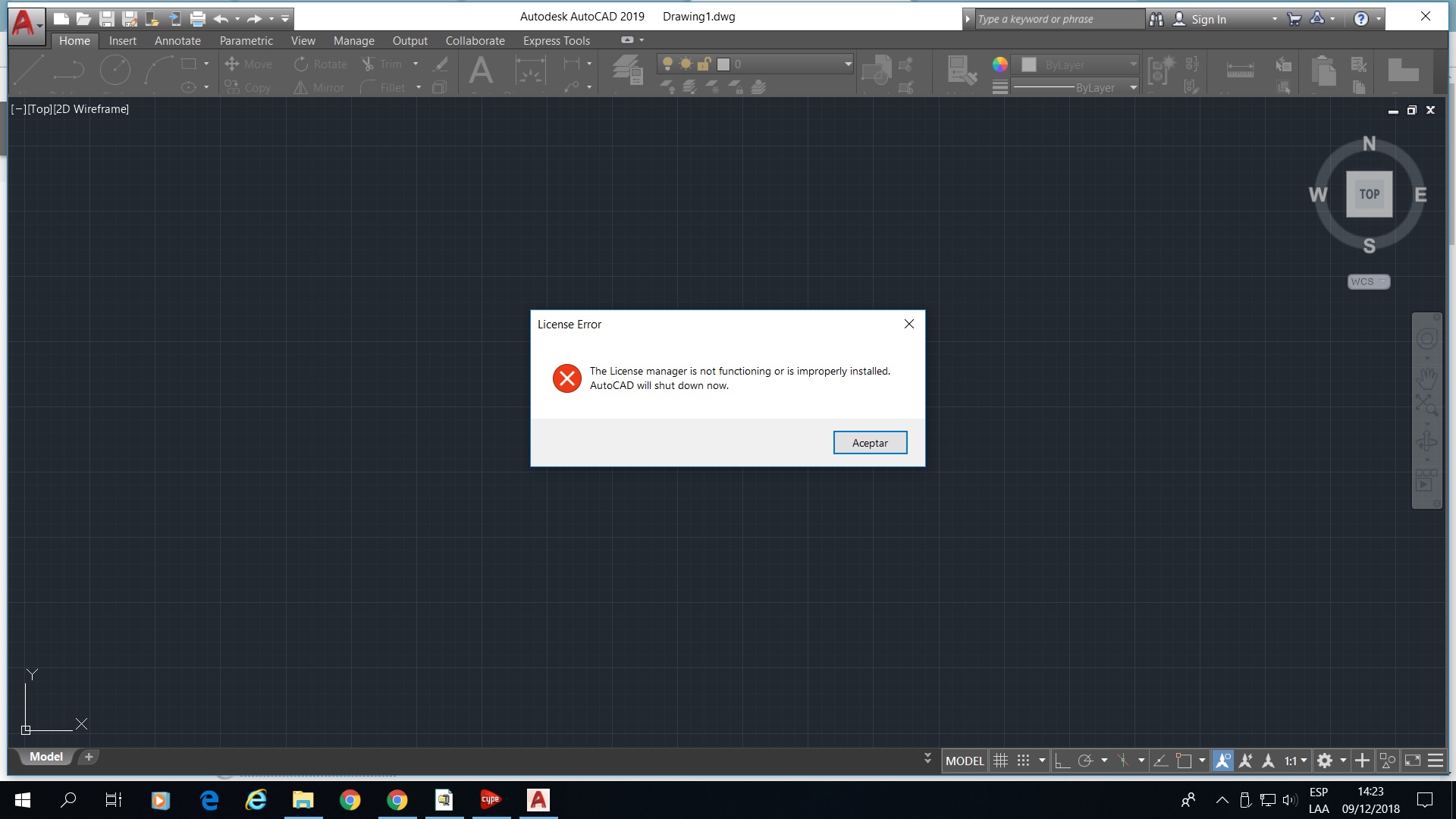Expand the Trim tool dropdown arrow
The image size is (1456, 819).
tap(416, 64)
